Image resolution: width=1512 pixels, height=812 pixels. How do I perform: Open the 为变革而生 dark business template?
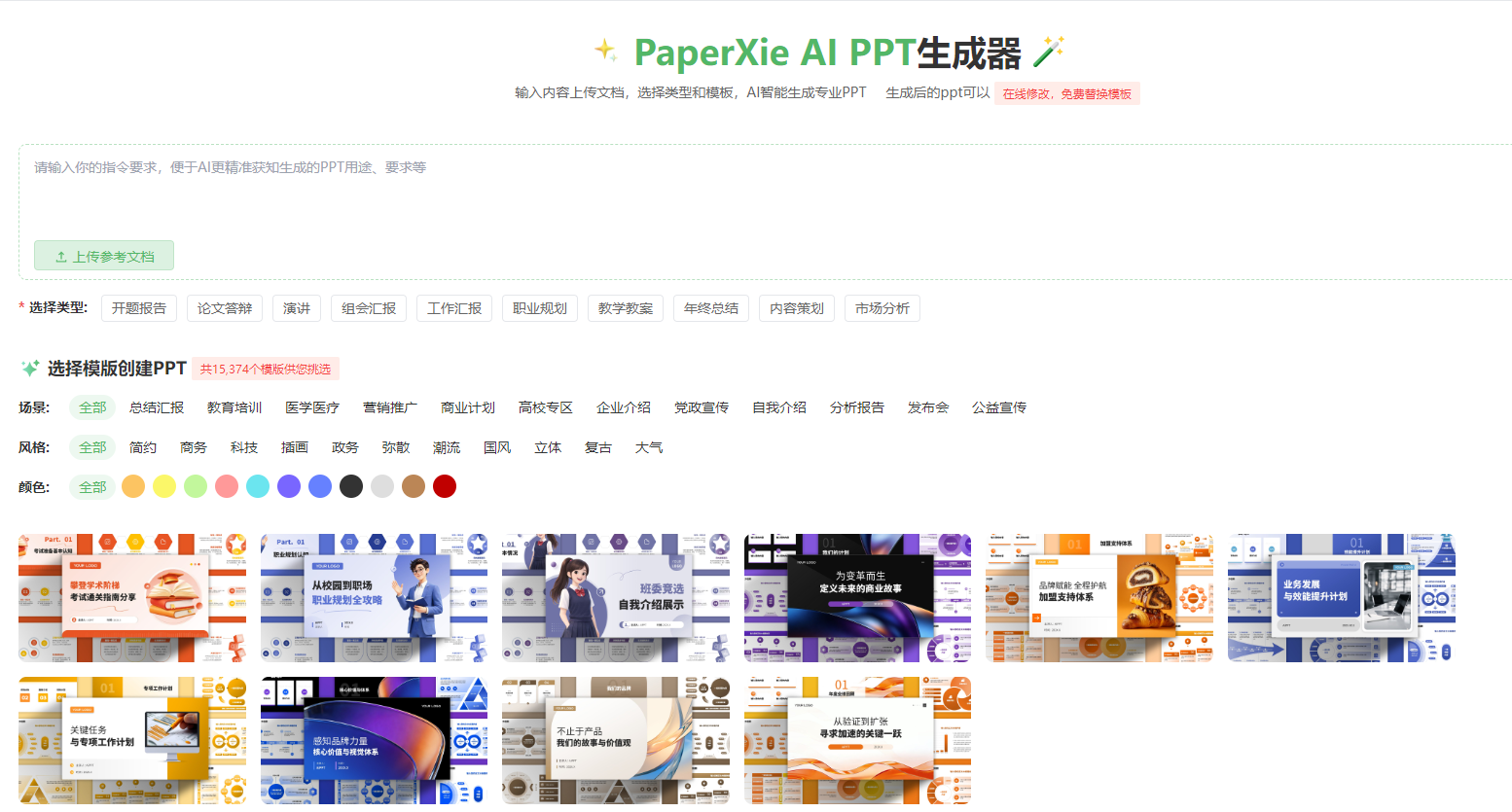(x=857, y=597)
